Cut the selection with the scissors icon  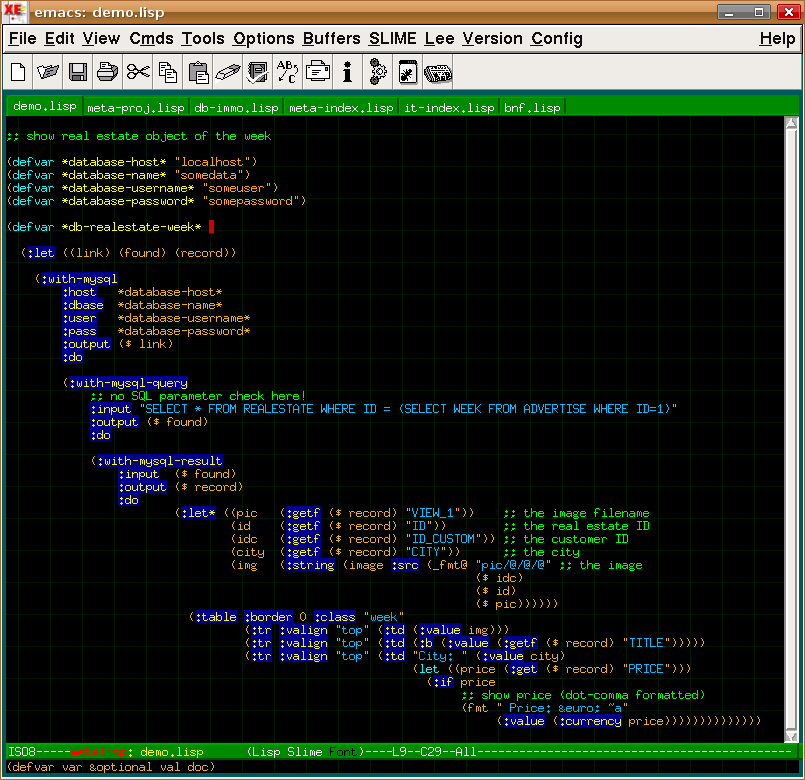tap(138, 72)
